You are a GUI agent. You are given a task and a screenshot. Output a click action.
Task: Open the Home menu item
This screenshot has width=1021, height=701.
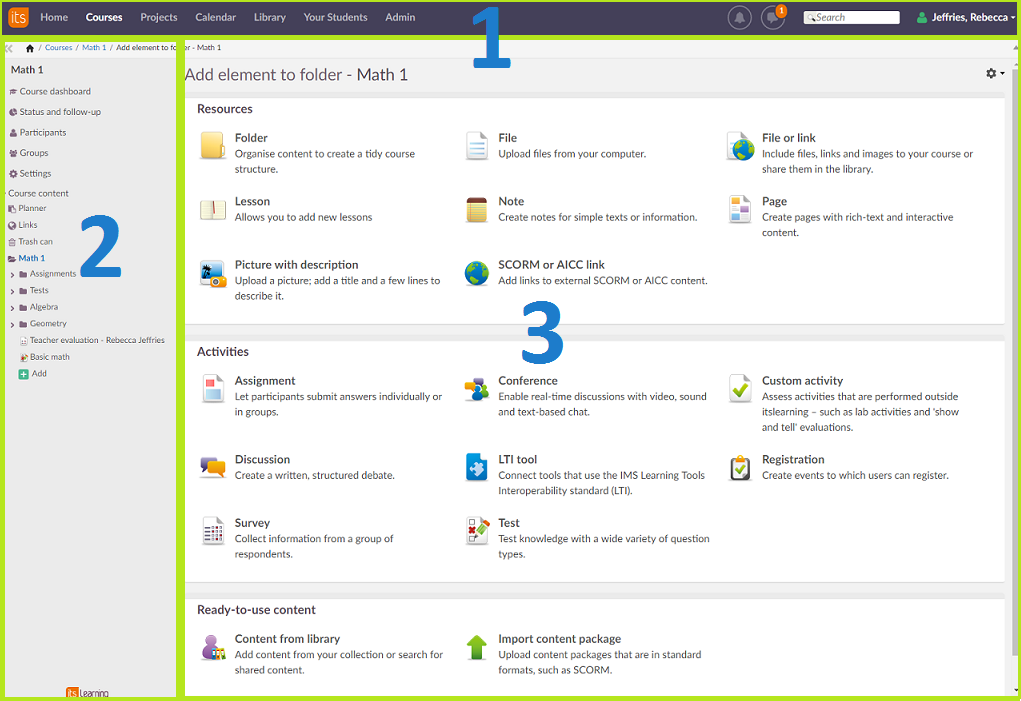click(x=54, y=18)
